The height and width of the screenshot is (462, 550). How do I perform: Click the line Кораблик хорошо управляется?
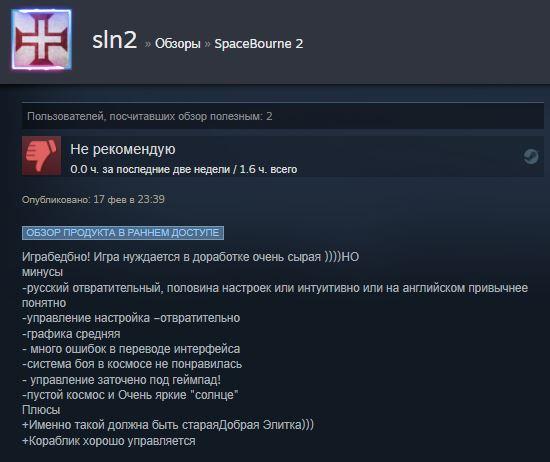click(x=109, y=441)
